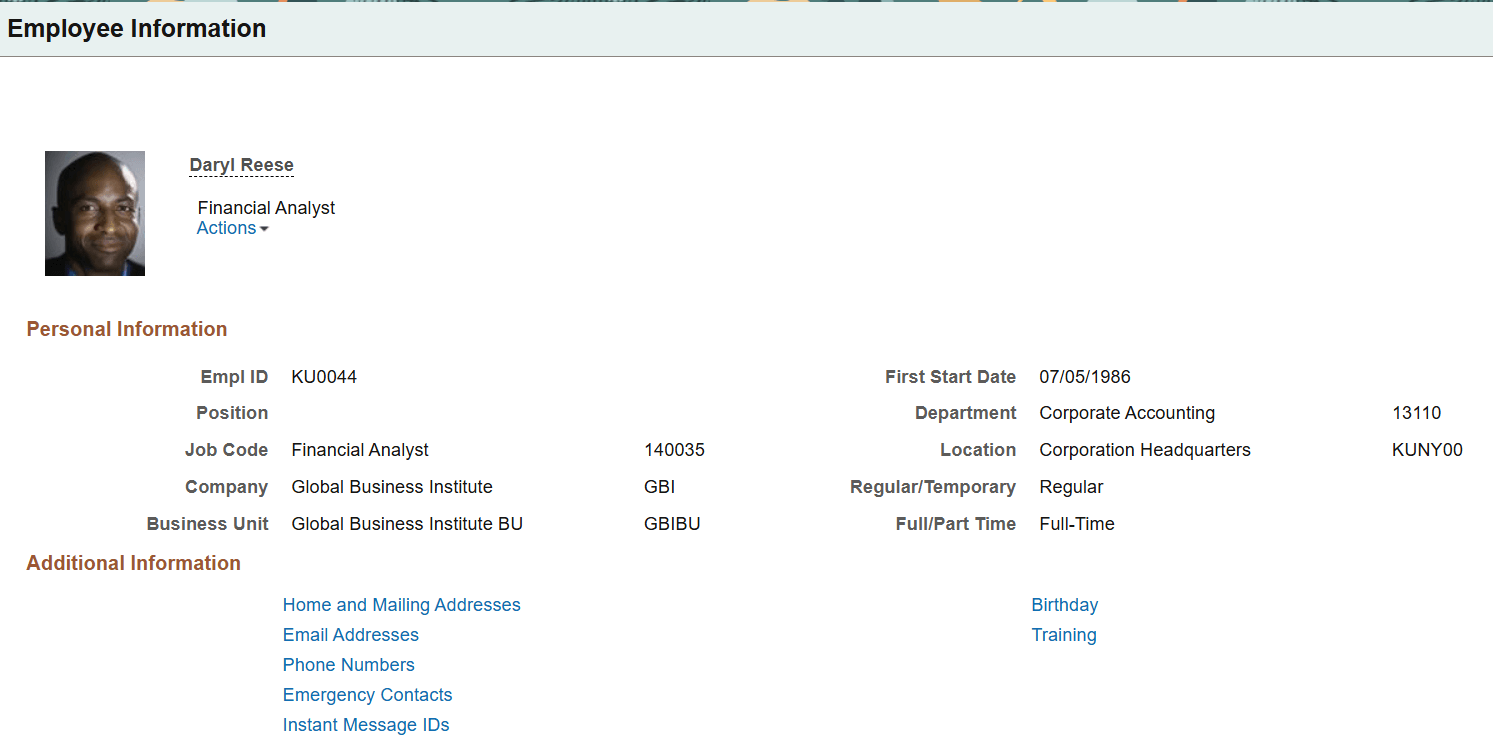The image size is (1493, 743).
Task: Click the Personal Information section heading
Action: (x=127, y=329)
